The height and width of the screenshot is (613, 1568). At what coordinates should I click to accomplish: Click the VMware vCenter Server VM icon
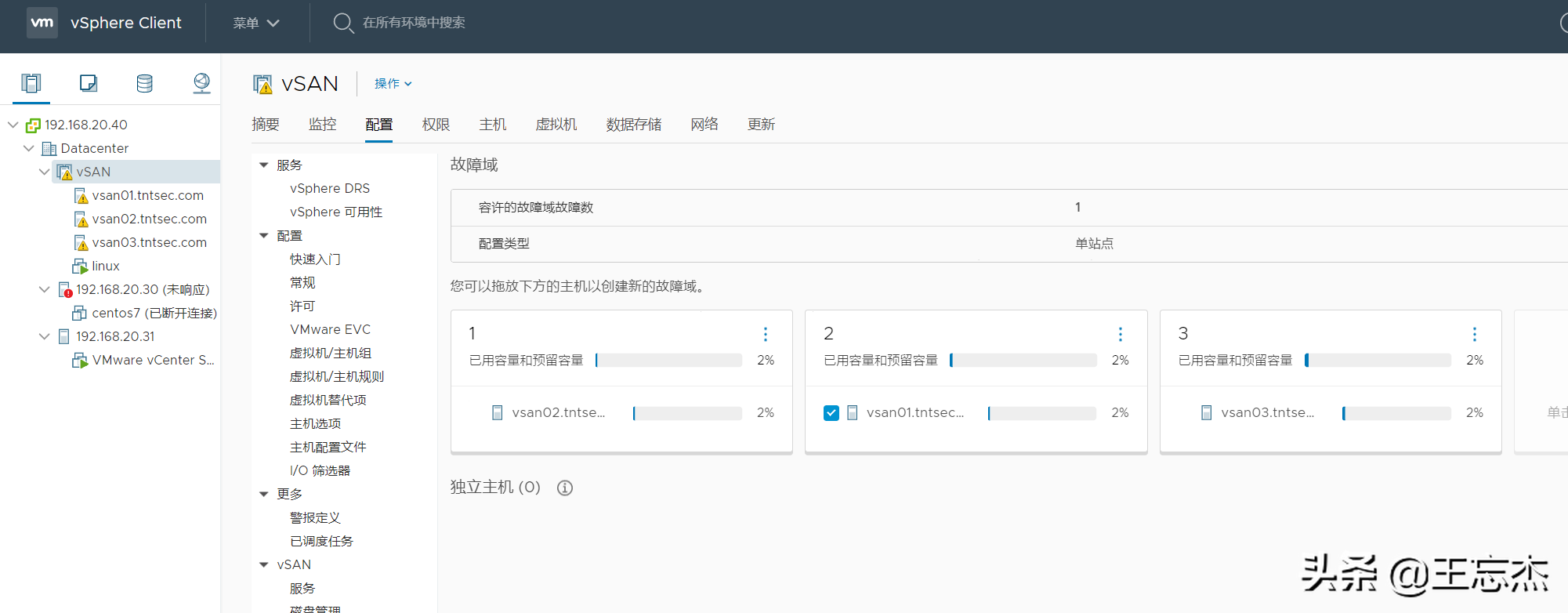click(80, 360)
